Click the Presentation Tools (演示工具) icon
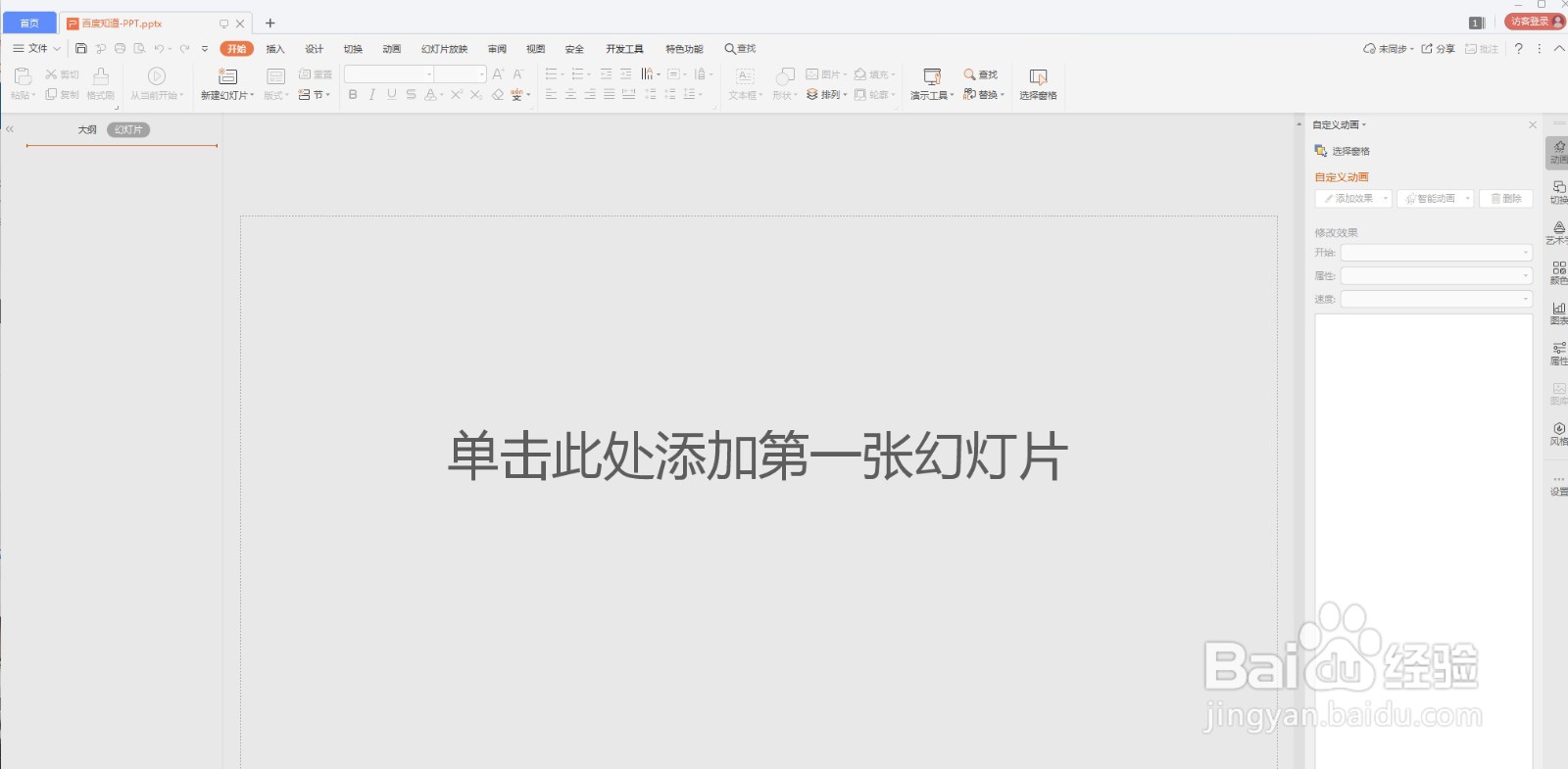 coord(932,75)
